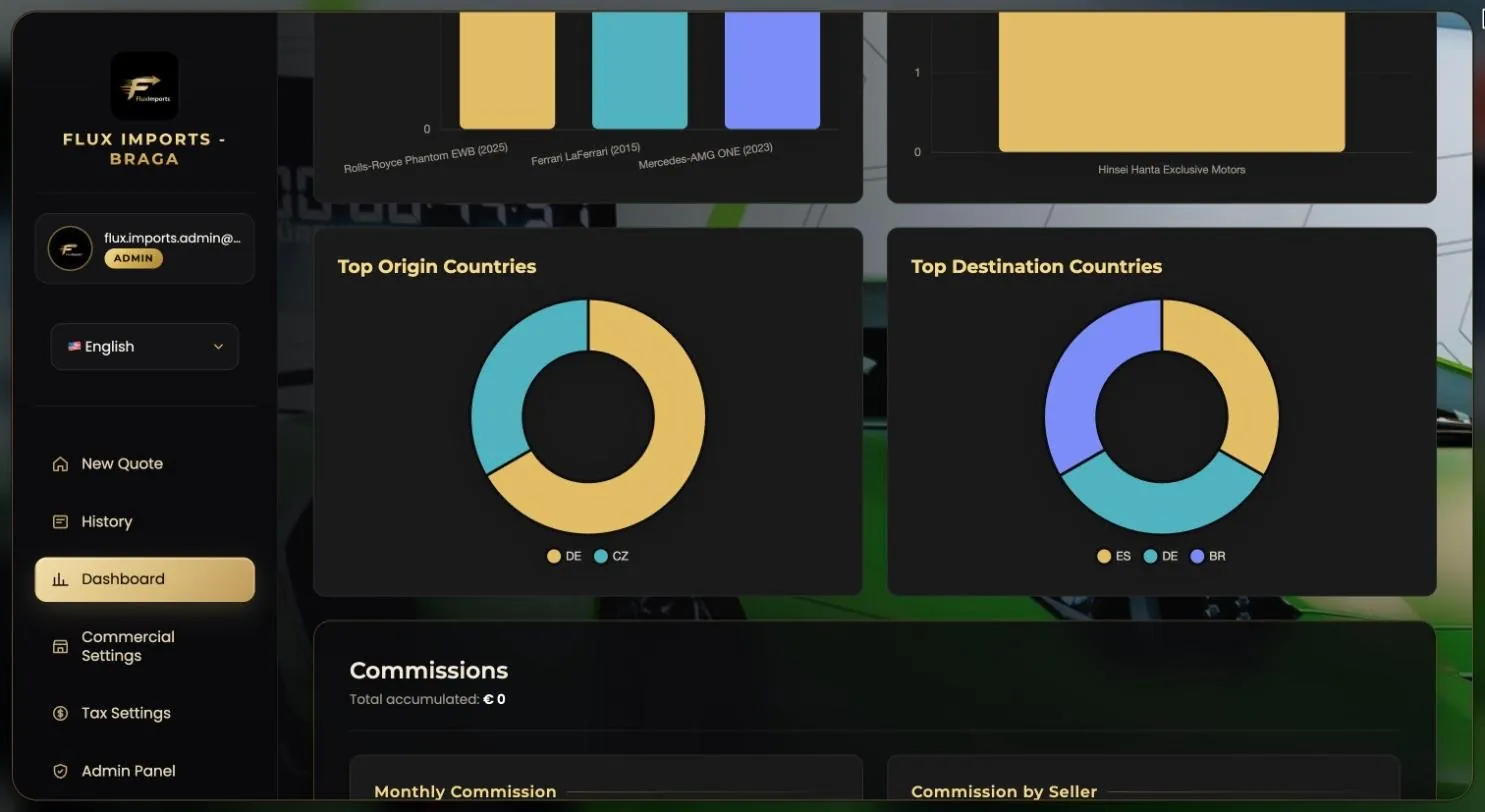Click the History list icon

click(x=60, y=522)
